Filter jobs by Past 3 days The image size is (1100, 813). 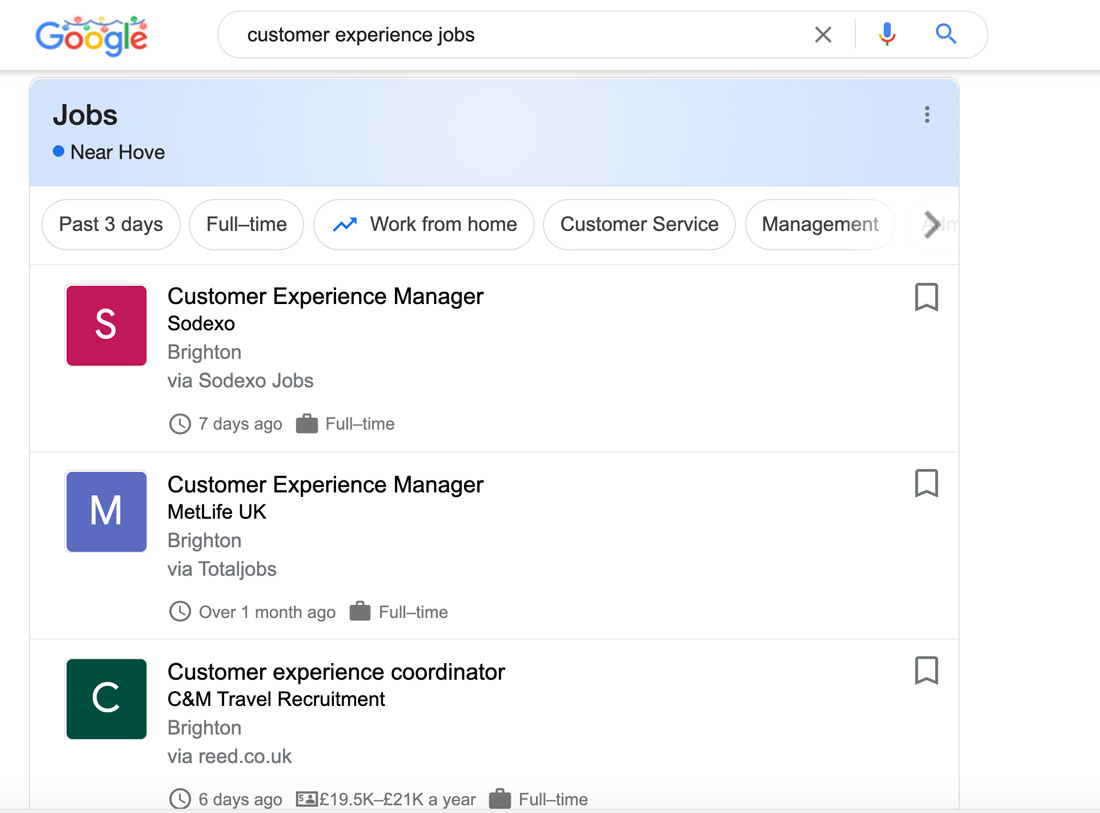pyautogui.click(x=111, y=224)
